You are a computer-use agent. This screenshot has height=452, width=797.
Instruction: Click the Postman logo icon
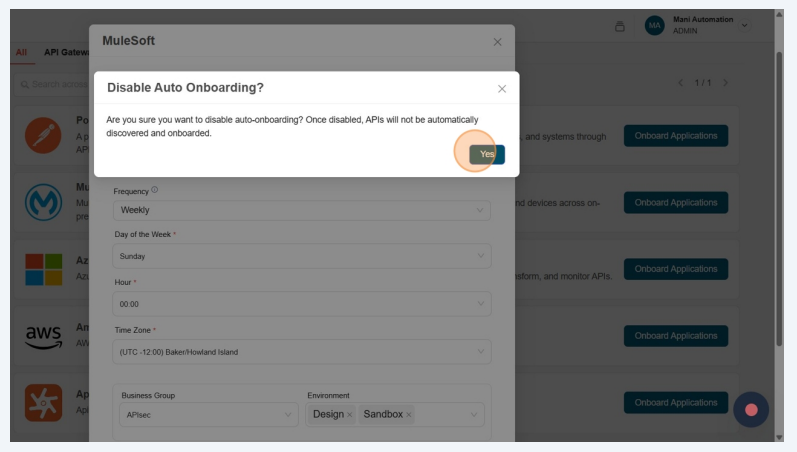(x=43, y=135)
